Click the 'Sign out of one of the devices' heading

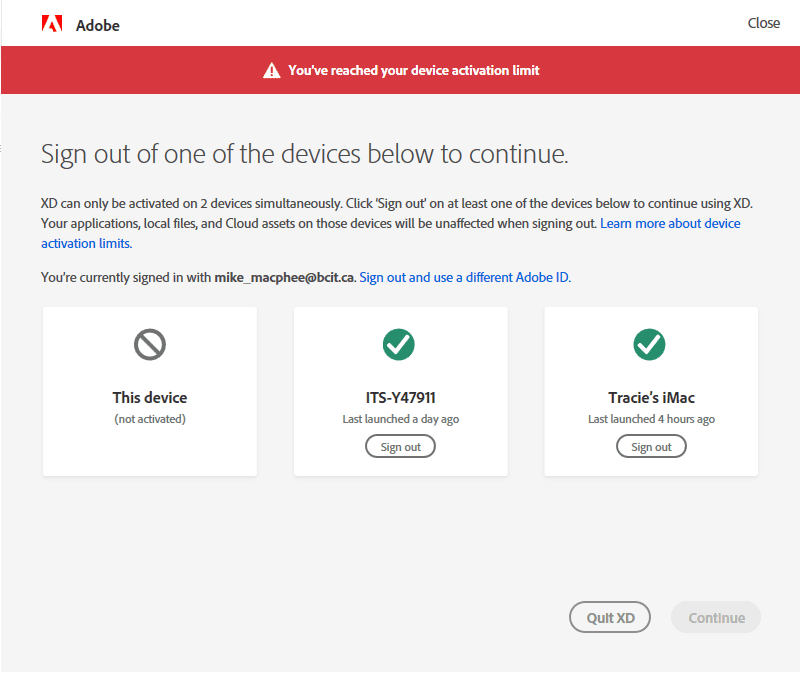point(305,154)
